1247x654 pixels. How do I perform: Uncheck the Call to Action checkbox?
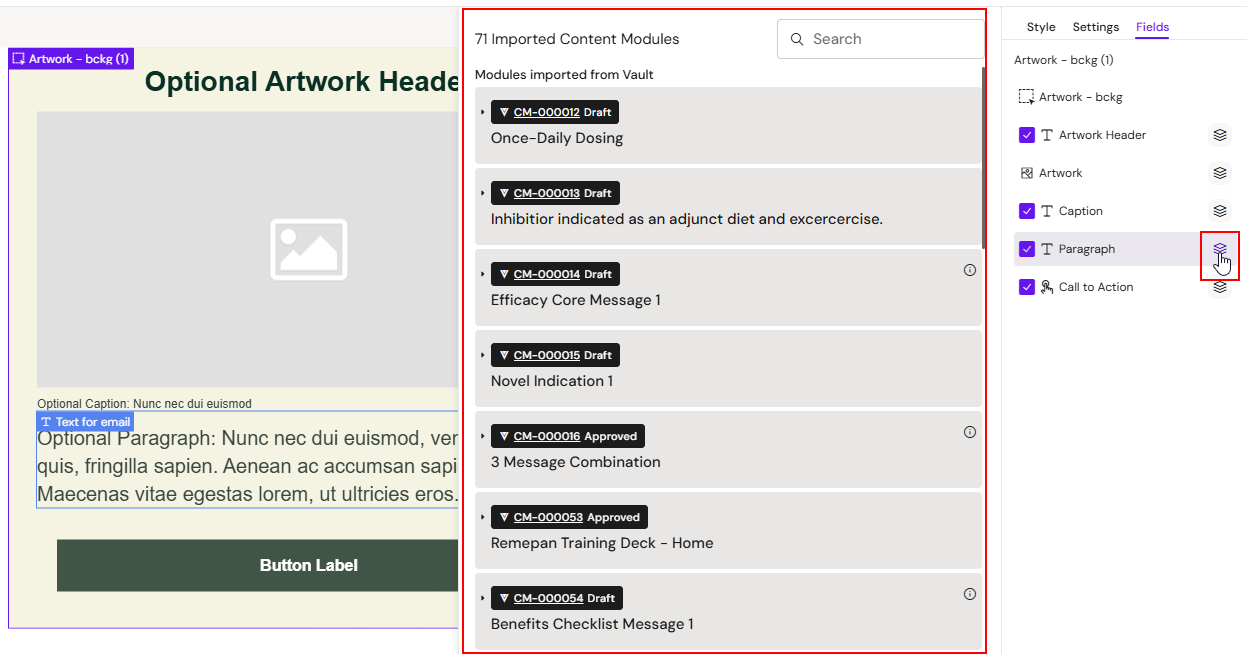1026,287
